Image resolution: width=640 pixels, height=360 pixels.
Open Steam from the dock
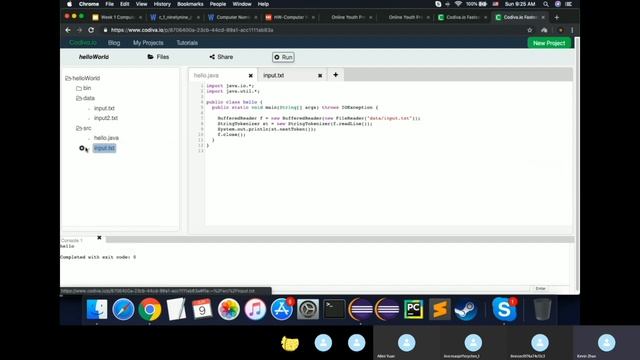(x=466, y=309)
